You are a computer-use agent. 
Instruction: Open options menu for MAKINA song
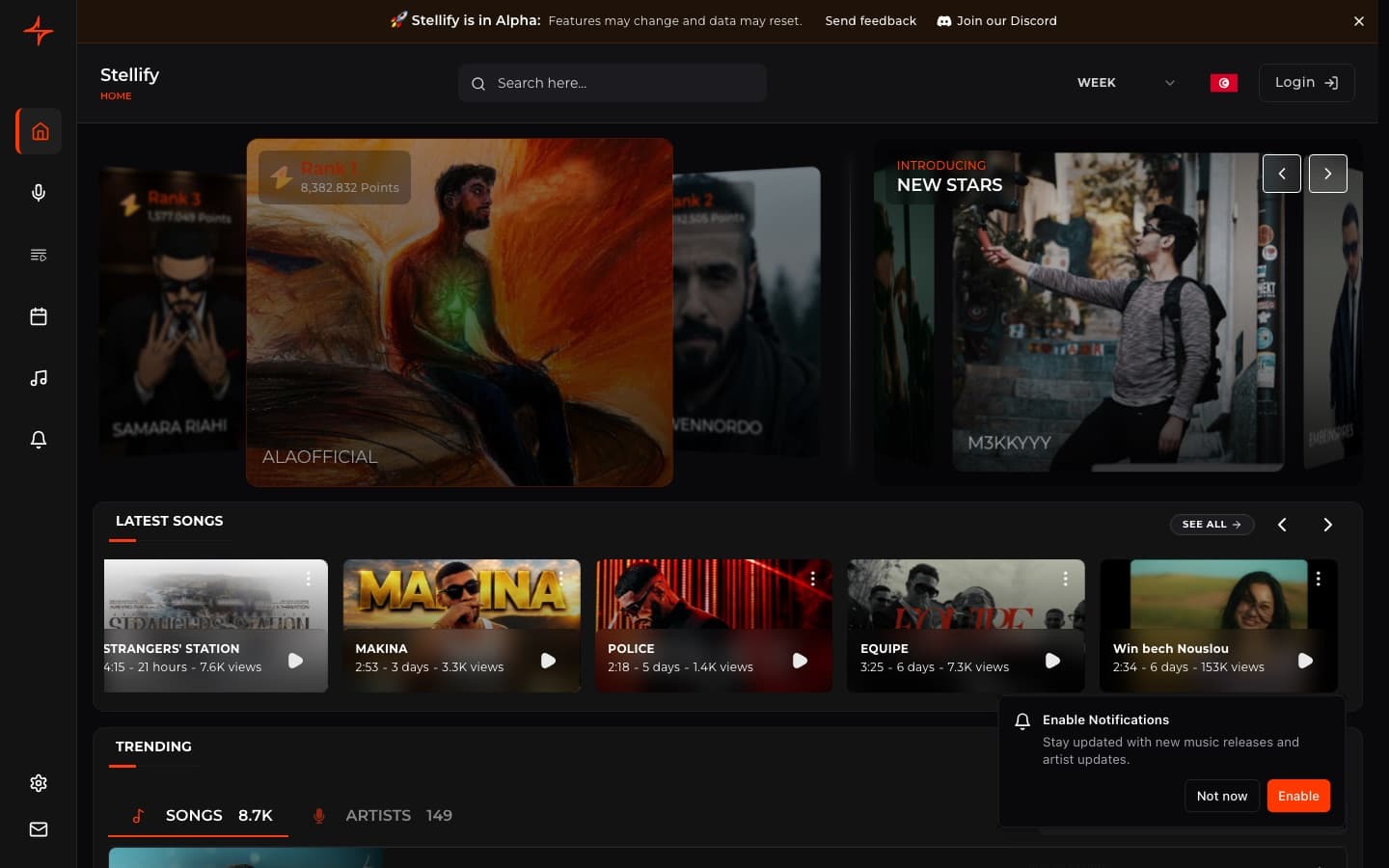[560, 579]
